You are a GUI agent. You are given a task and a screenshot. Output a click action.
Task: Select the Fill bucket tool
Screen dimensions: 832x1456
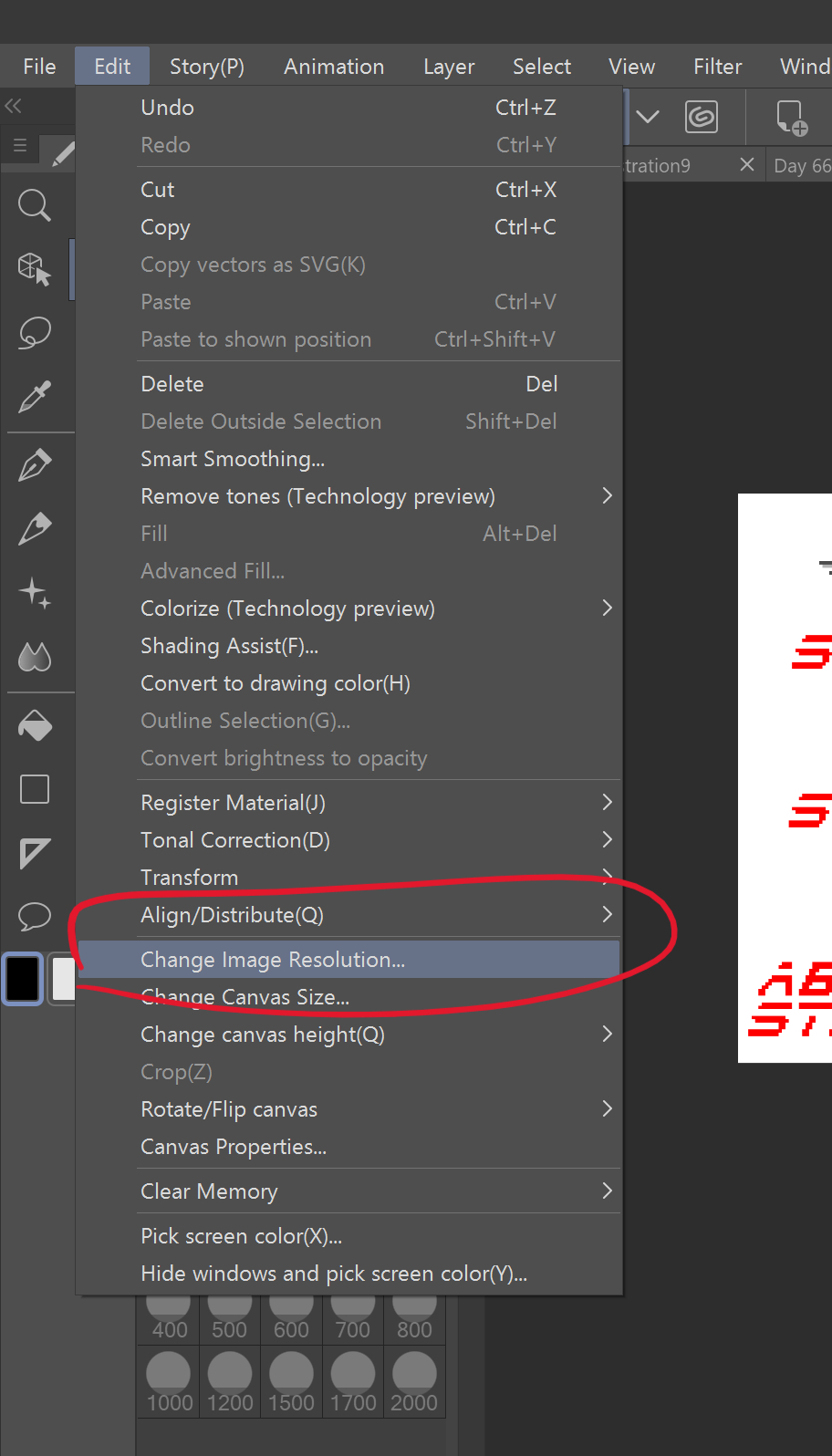tap(34, 726)
